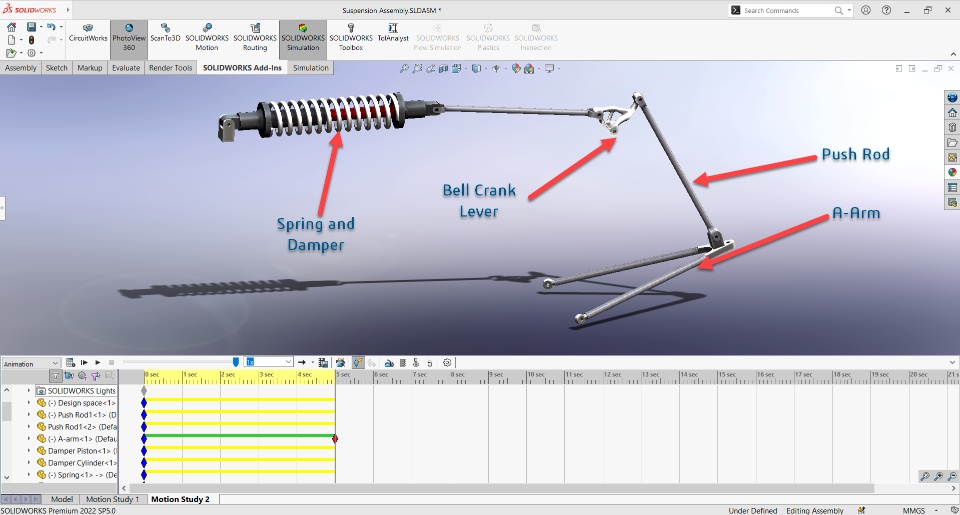This screenshot has height=515, width=960.
Task: Switch to the Evaluate tab
Action: (x=126, y=68)
